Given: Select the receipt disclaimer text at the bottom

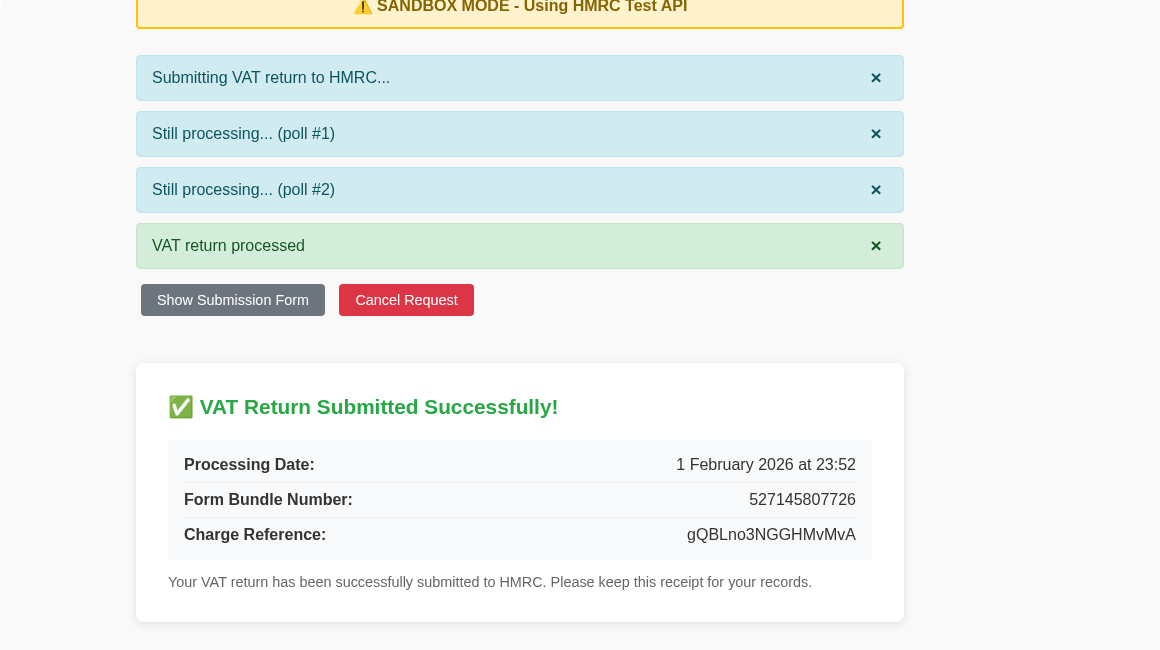Looking at the screenshot, I should tap(490, 582).
